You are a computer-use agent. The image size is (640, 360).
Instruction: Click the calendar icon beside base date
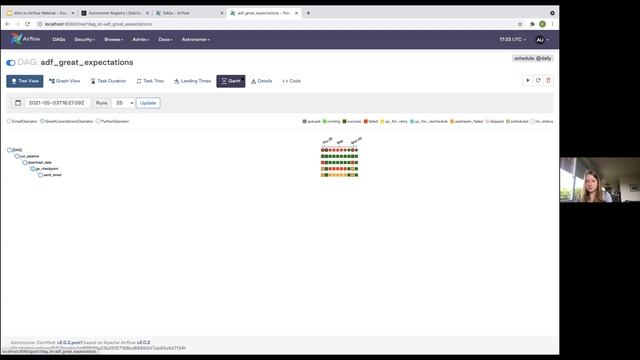point(18,103)
